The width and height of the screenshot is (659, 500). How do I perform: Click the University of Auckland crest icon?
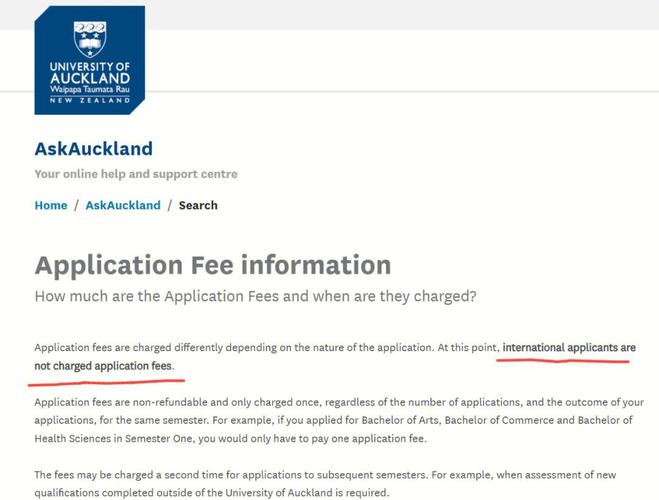pos(90,38)
